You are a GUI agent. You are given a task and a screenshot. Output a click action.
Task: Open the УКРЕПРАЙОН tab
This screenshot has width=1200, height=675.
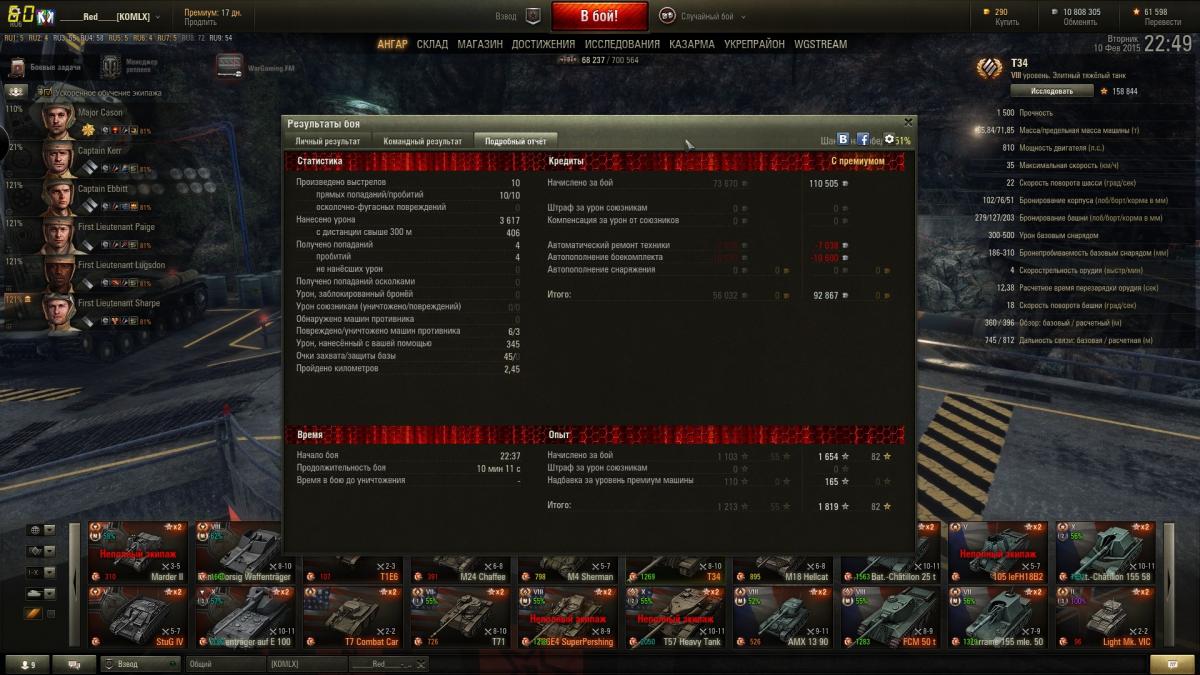754,44
